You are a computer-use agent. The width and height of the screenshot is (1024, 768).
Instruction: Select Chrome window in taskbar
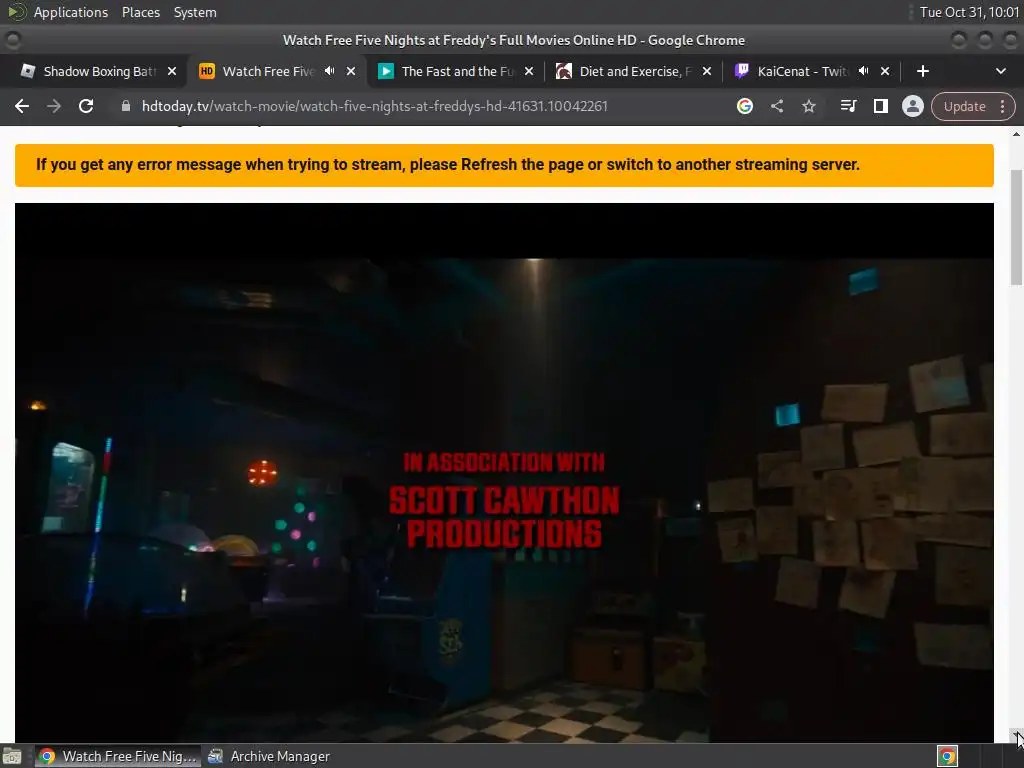click(x=118, y=756)
